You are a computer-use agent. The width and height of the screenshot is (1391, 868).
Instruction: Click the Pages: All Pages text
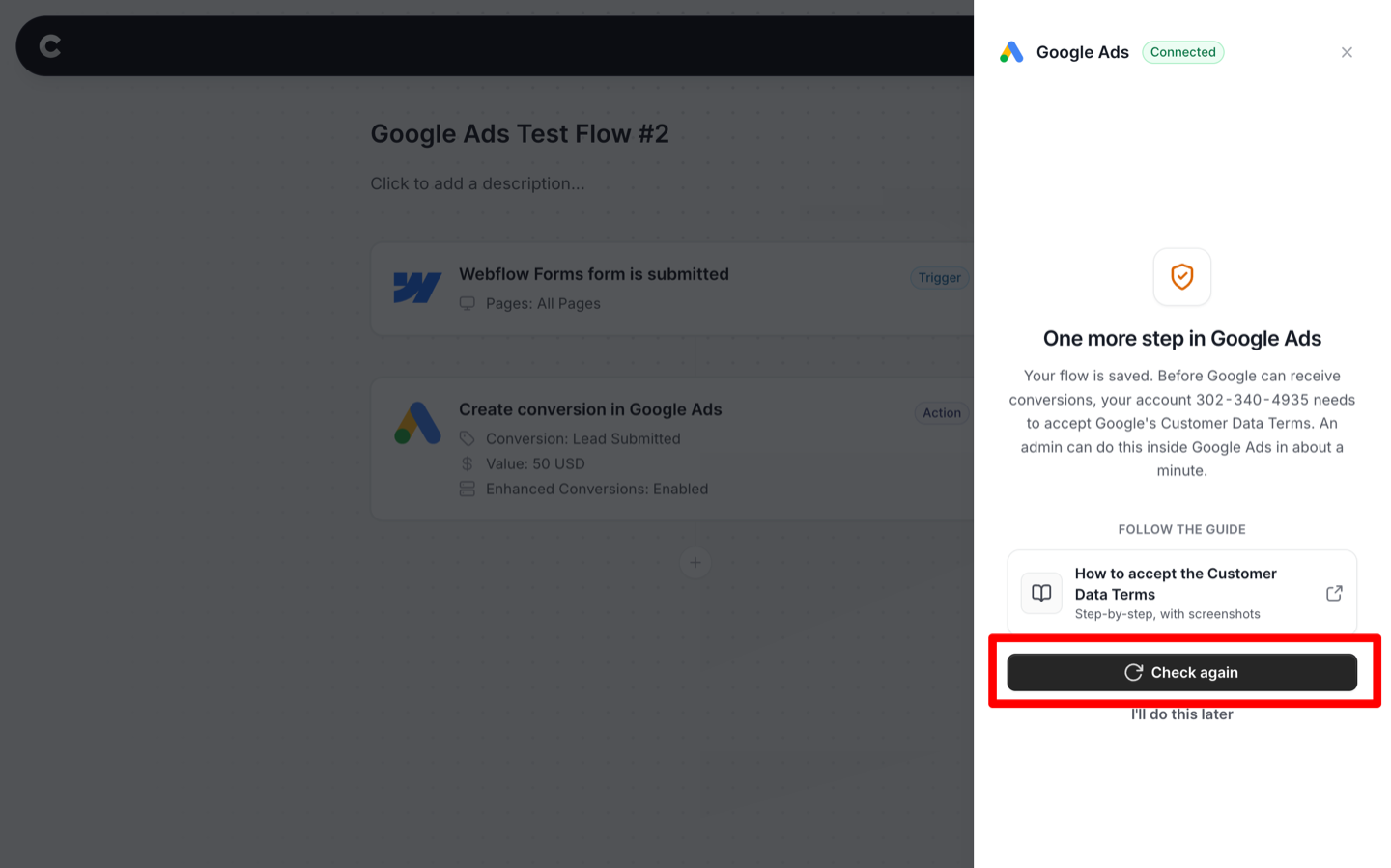(x=543, y=303)
